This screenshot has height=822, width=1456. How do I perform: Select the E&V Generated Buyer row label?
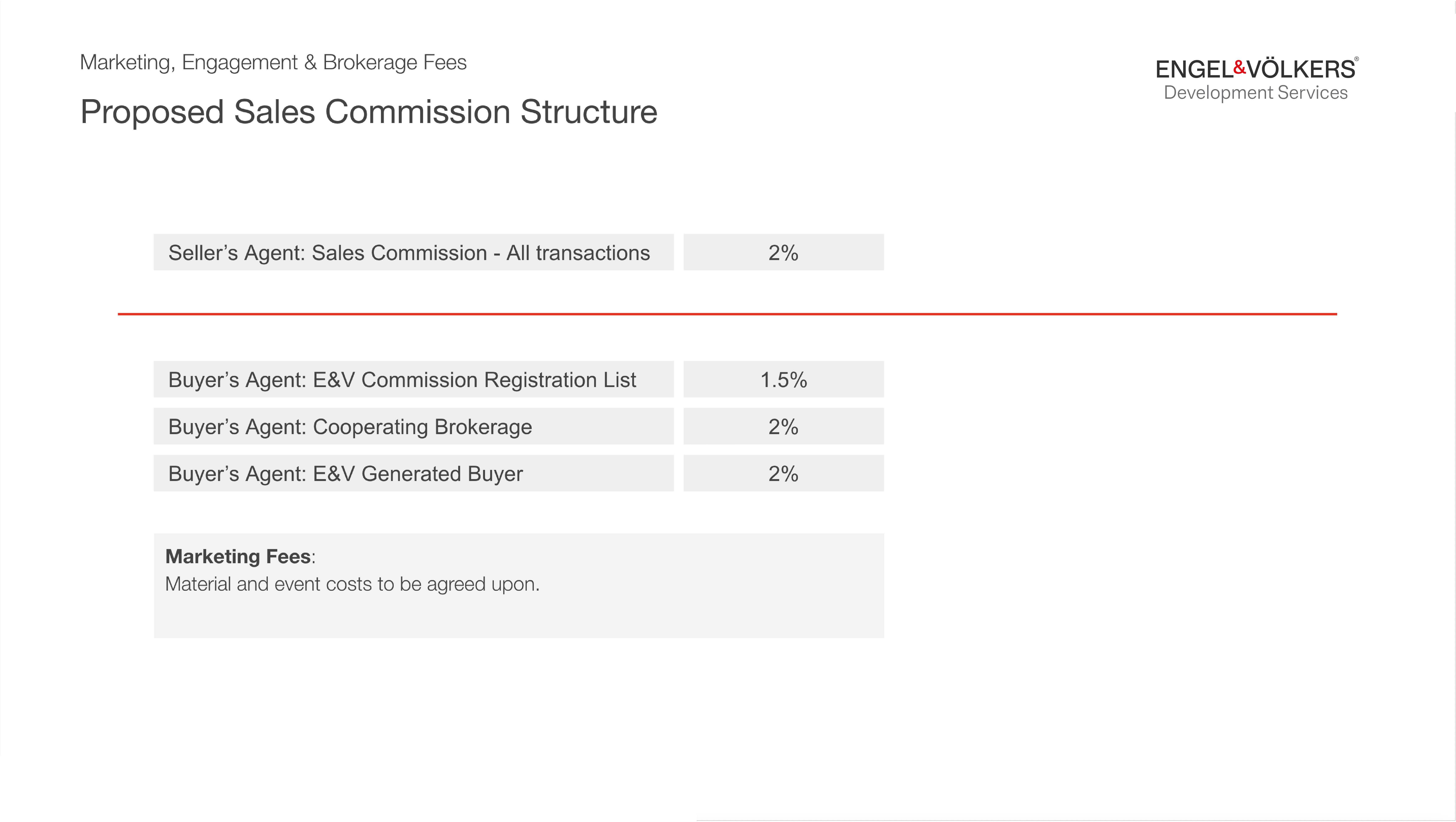[x=345, y=474]
